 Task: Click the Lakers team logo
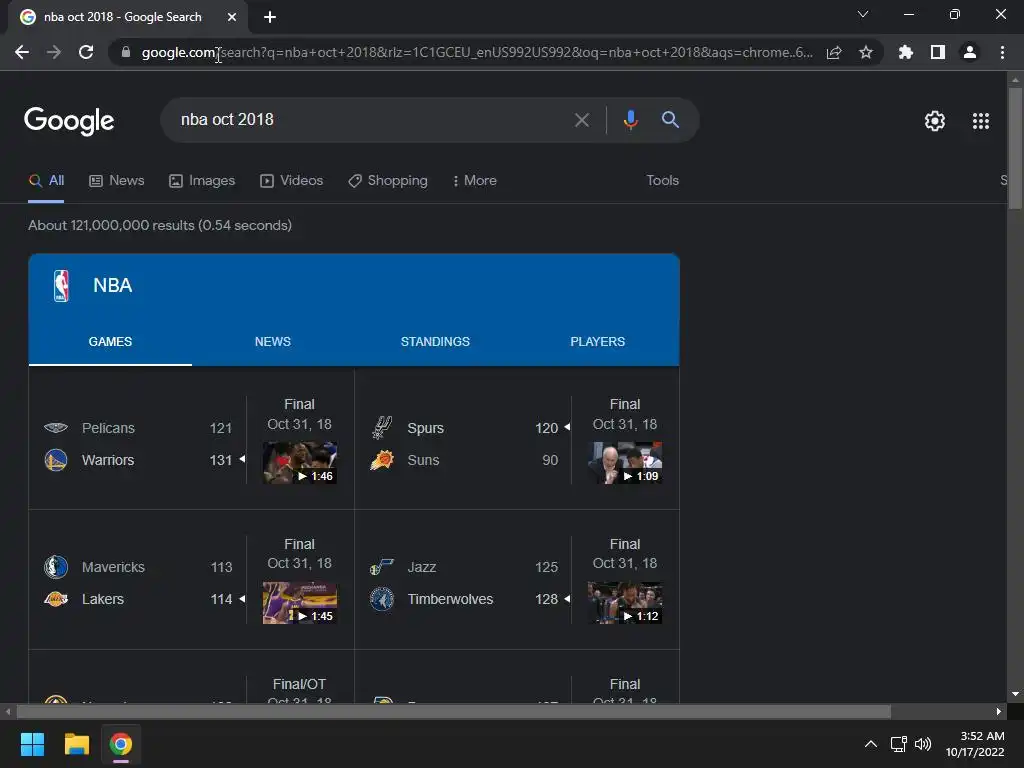click(x=56, y=599)
